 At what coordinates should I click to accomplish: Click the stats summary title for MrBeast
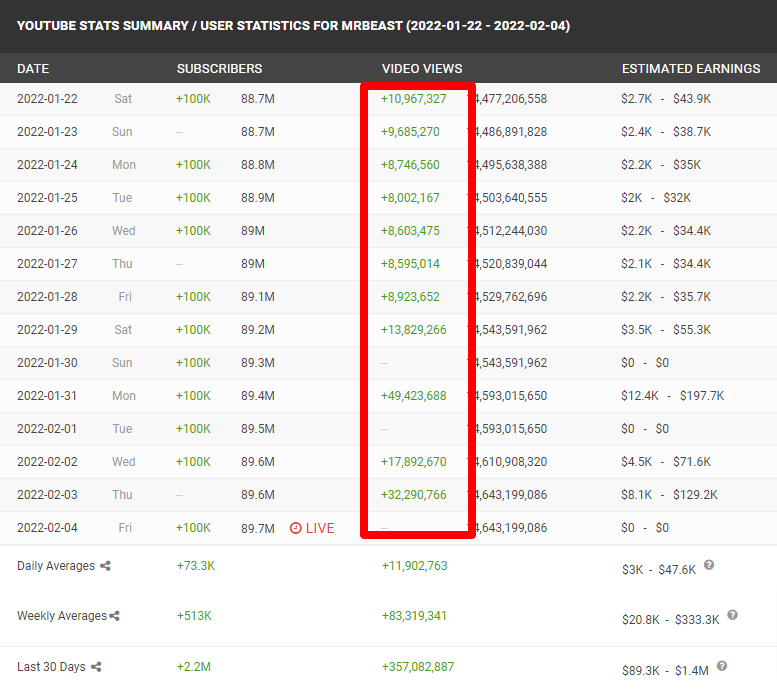[293, 26]
